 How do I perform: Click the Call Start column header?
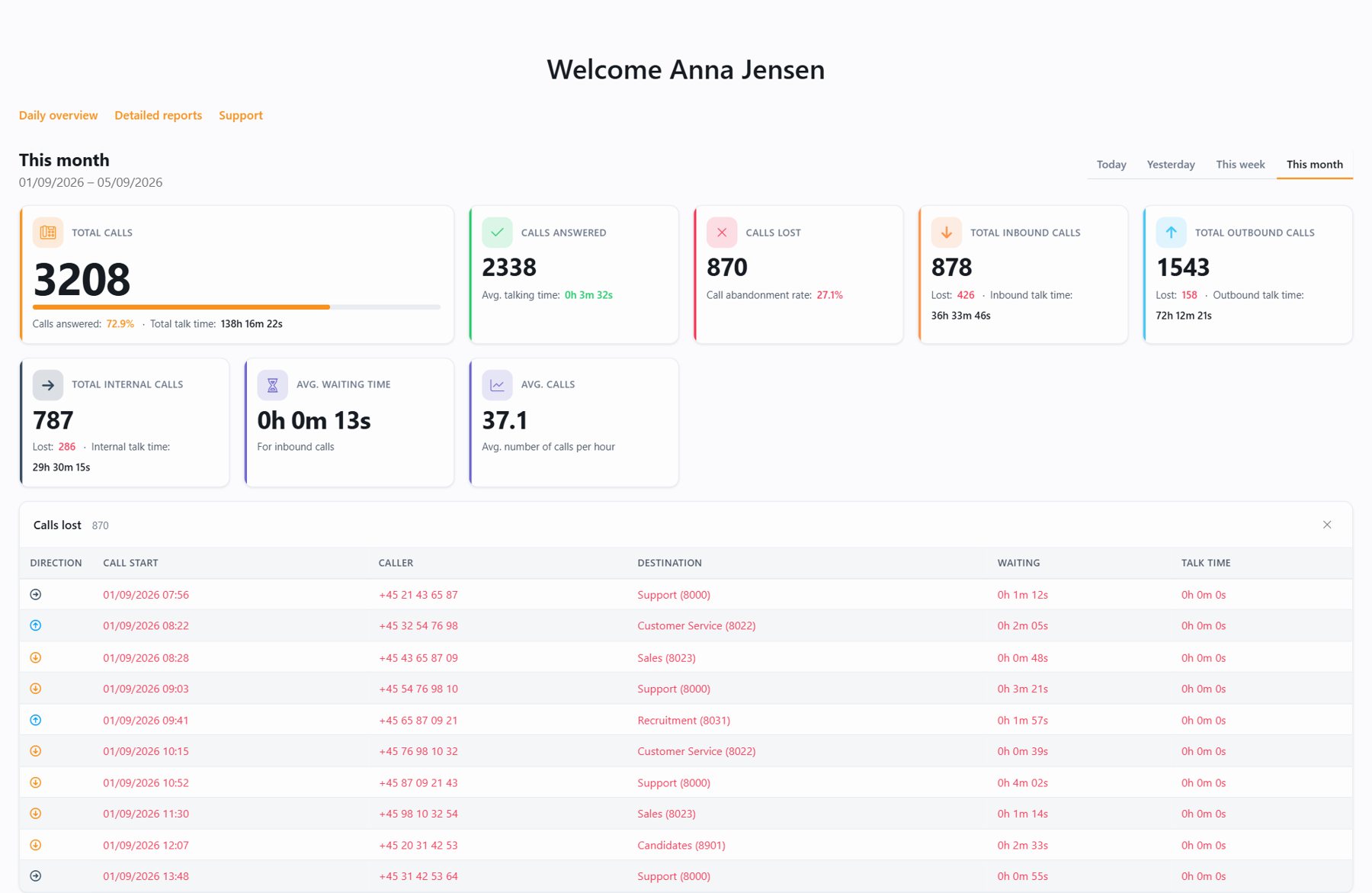[130, 563]
